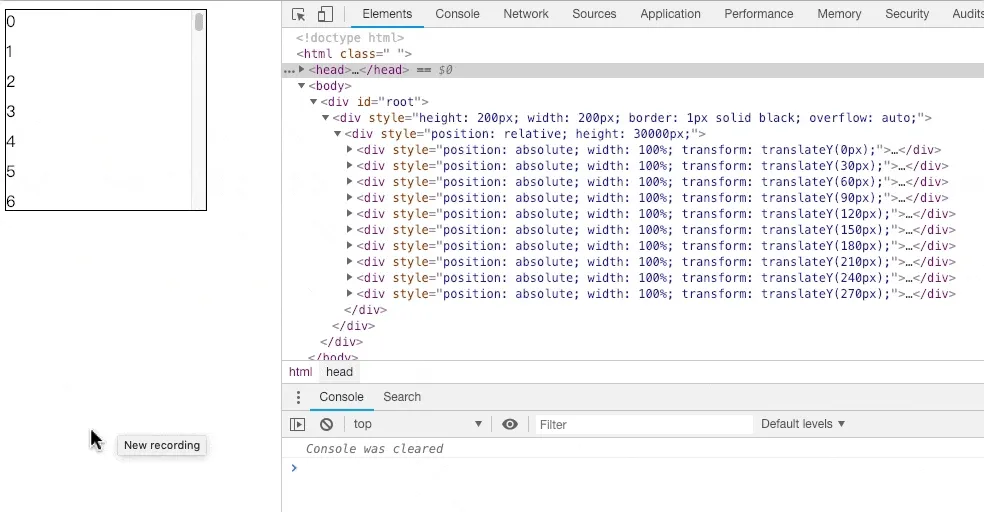Click list item 3 in the scroll box
This screenshot has height=512, width=984.
(11, 112)
